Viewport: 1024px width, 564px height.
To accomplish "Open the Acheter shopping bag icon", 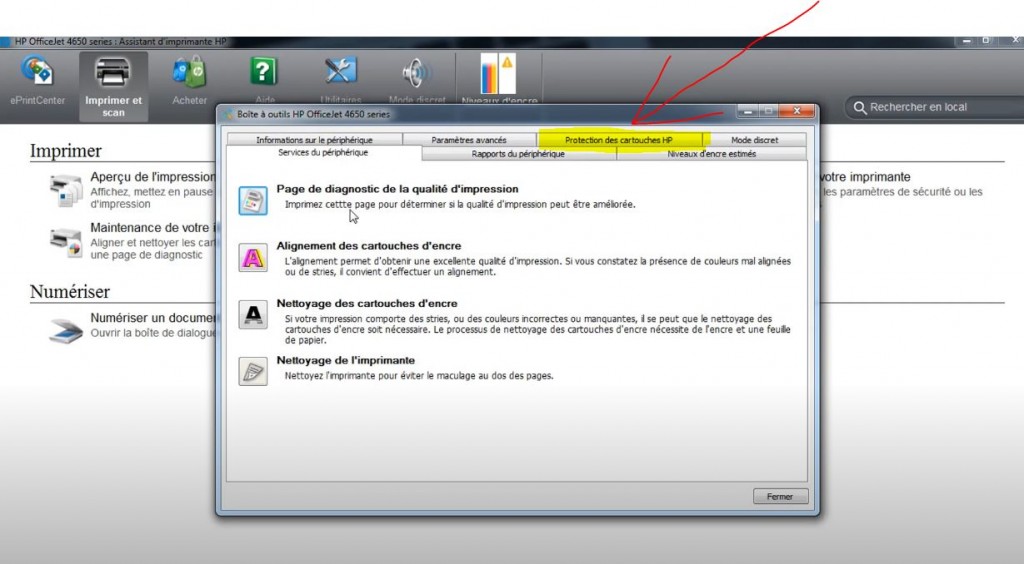I will tap(189, 71).
